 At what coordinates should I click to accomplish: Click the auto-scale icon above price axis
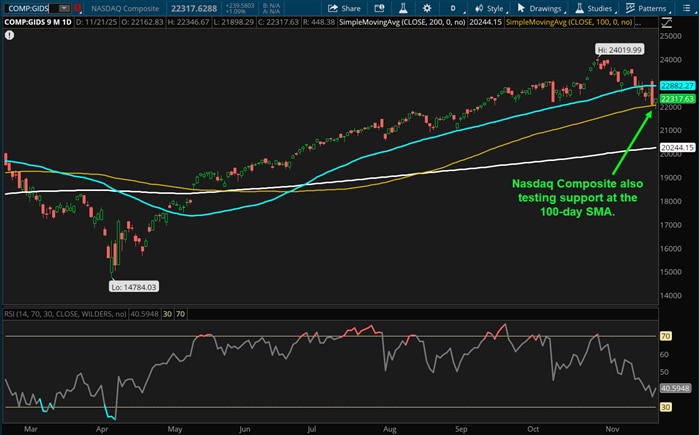[666, 22]
